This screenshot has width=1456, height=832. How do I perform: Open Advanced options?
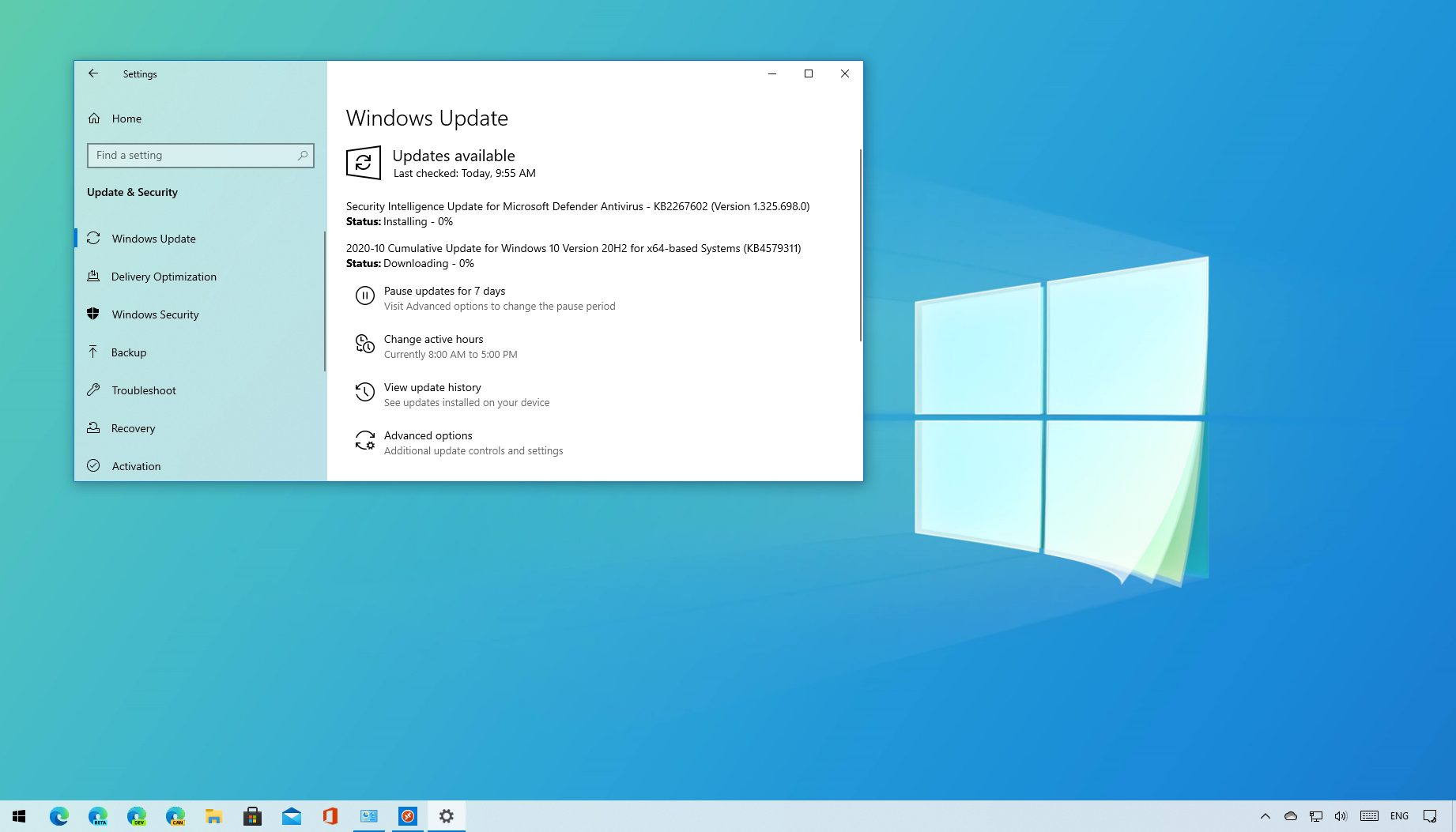point(428,435)
